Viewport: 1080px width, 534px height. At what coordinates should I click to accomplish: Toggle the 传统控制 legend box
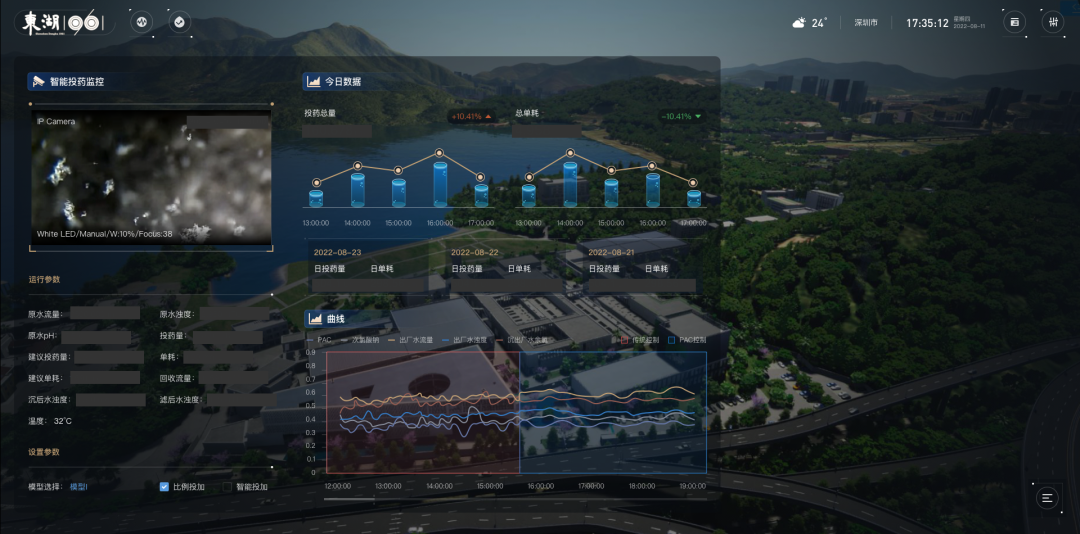[x=626, y=340]
